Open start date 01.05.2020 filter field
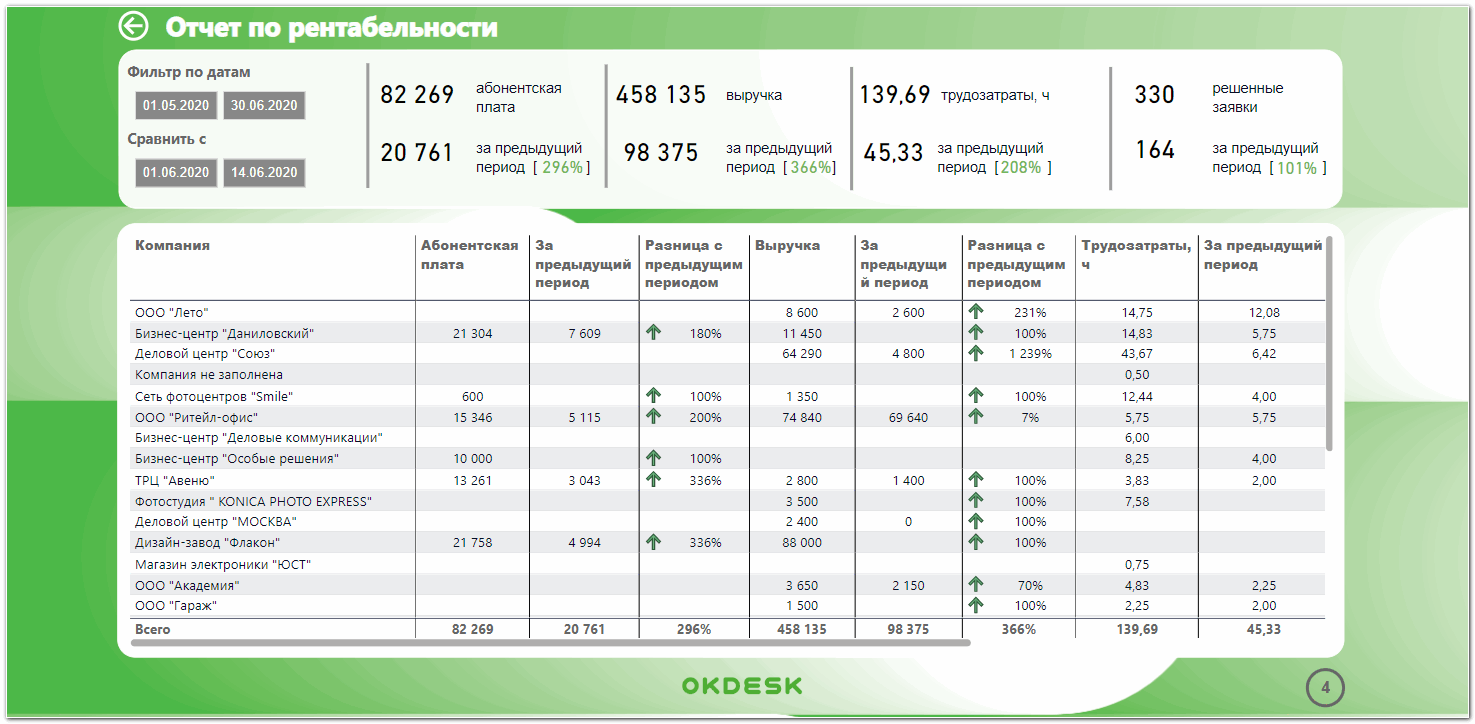 178,105
